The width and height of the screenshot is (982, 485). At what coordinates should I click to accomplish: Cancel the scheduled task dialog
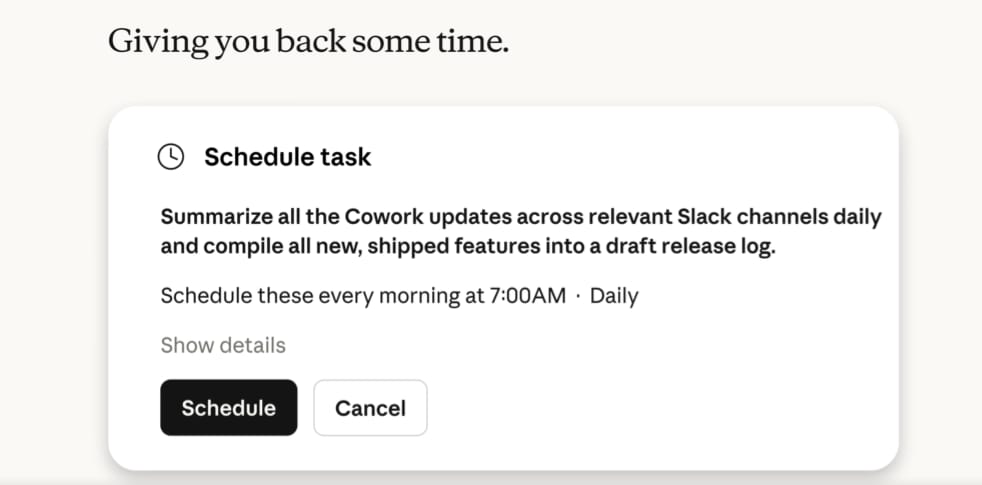370,408
